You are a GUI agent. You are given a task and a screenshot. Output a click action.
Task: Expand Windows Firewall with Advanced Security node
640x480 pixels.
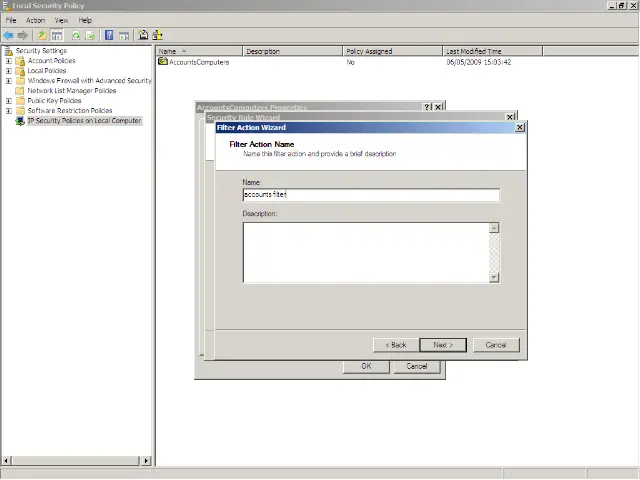click(x=9, y=81)
